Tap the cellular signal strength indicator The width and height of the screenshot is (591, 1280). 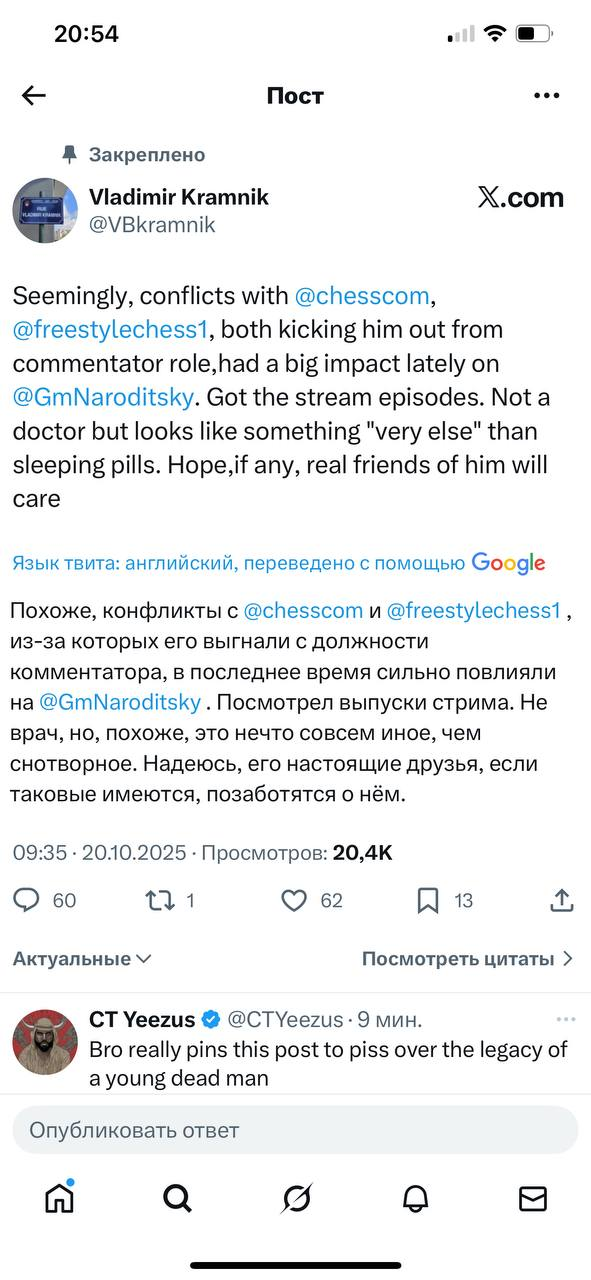458,32
